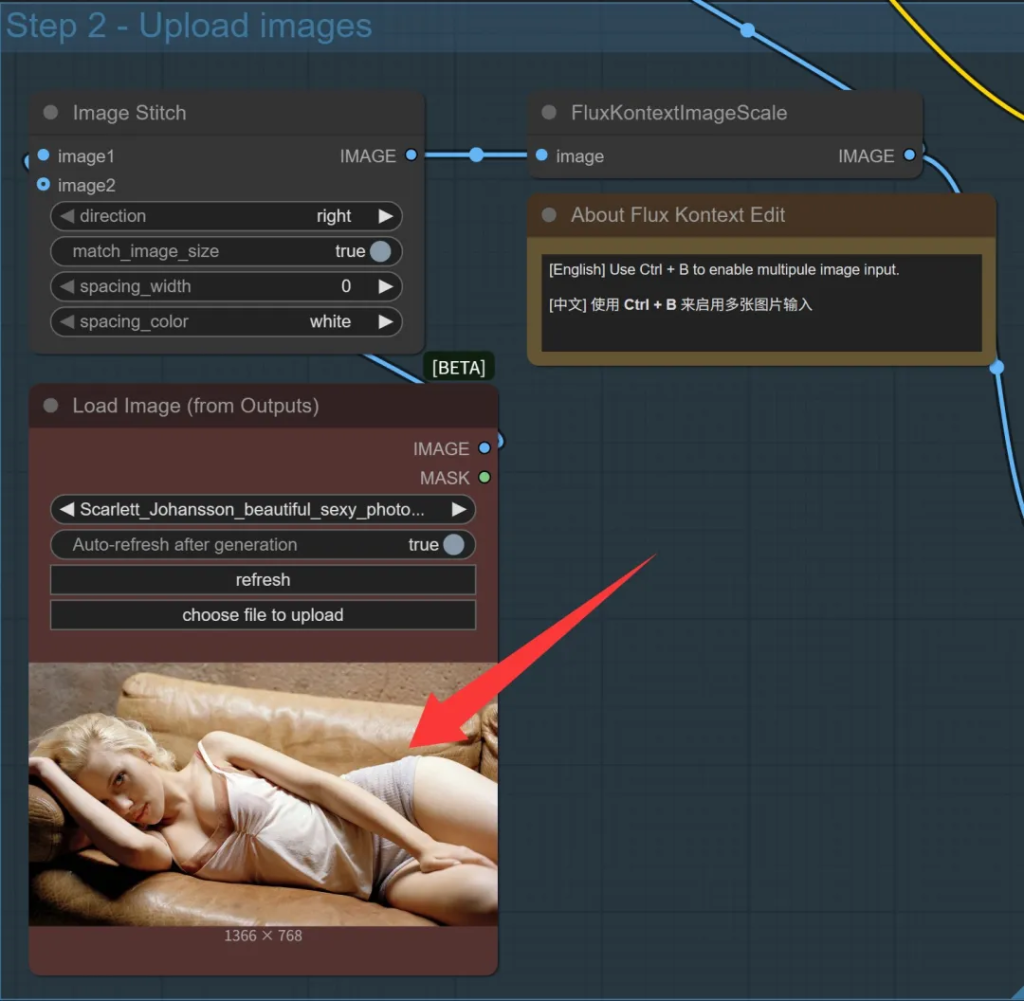The height and width of the screenshot is (1001, 1024).
Task: Toggle match_image_size switch
Action: (x=380, y=251)
